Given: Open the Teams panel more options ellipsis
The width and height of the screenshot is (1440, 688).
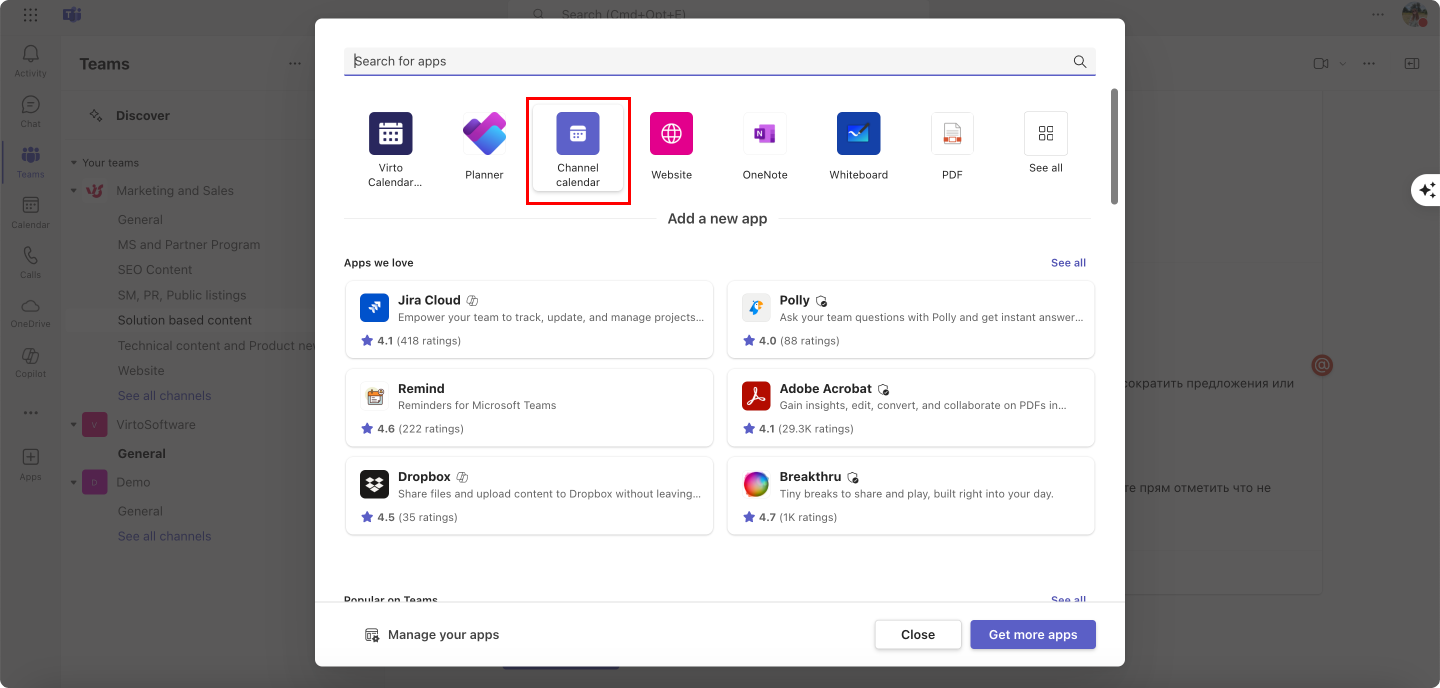Looking at the screenshot, I should (295, 63).
